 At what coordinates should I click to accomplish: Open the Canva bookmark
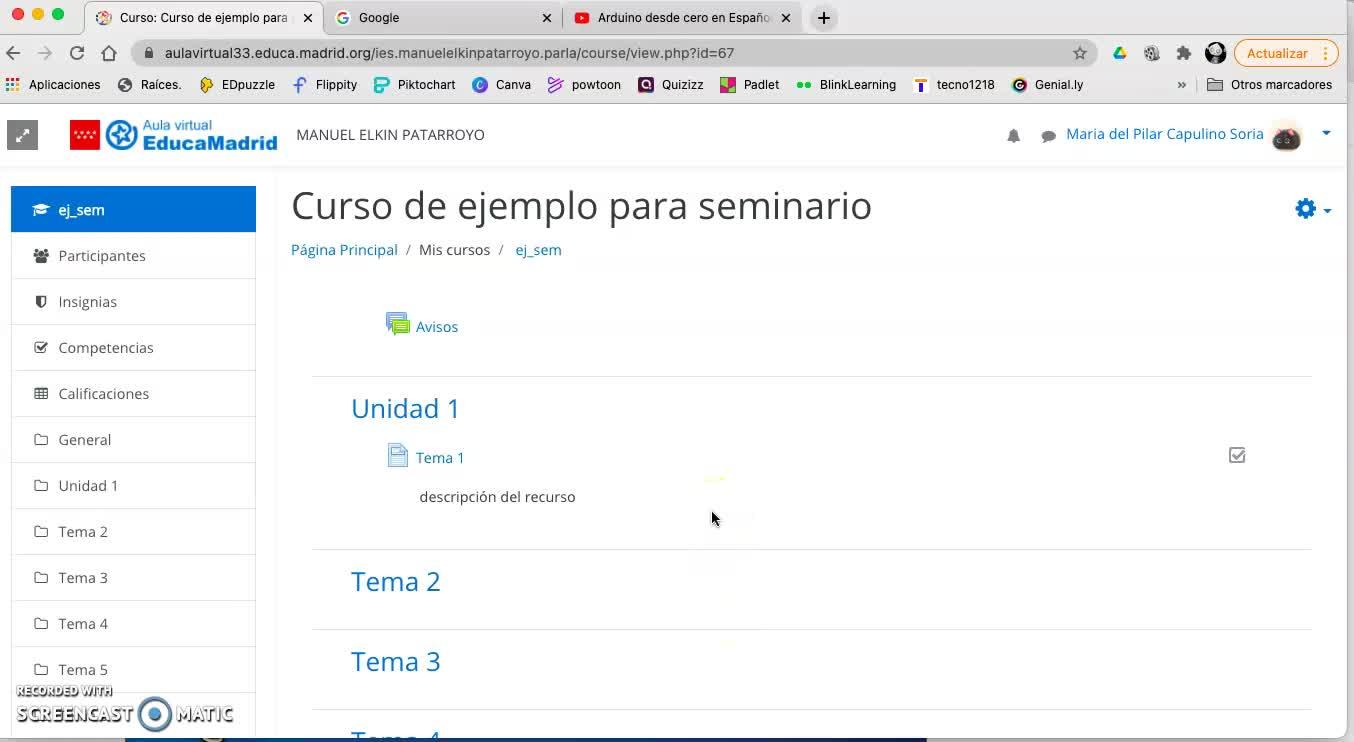[x=502, y=85]
